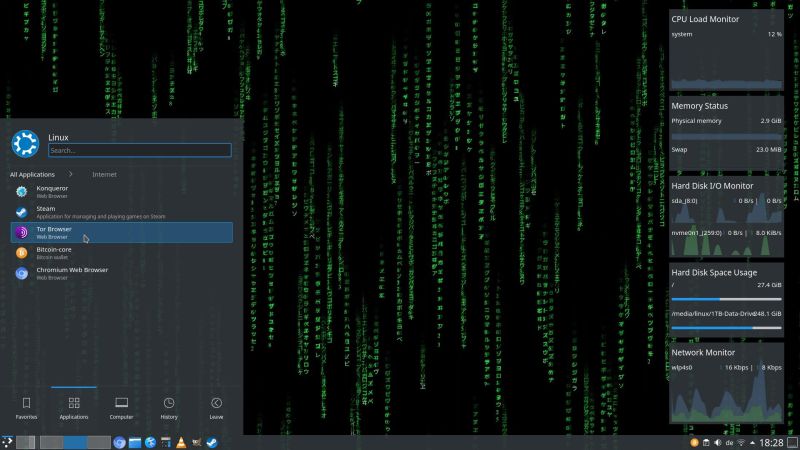Click the 1TB-Data-Drive mount label
The image size is (800, 450).
713,314
